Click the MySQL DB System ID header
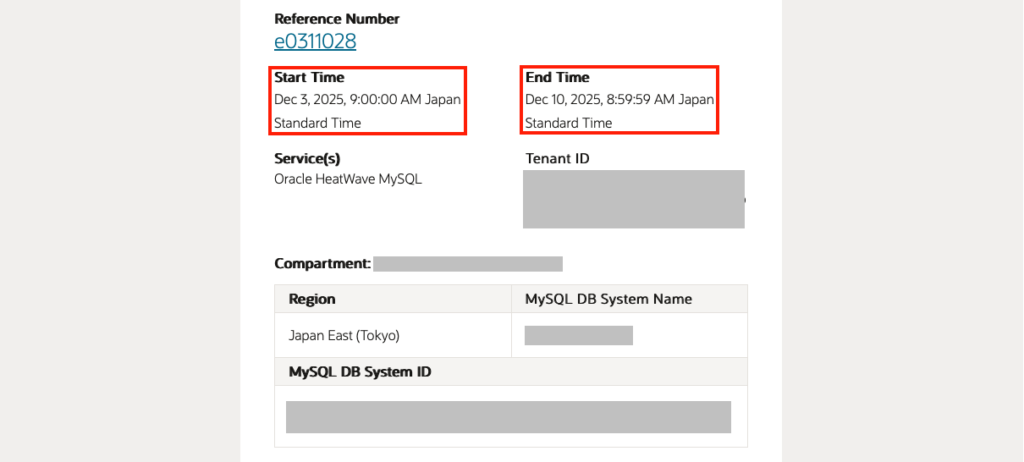Viewport: 1024px width, 462px height. 360,372
